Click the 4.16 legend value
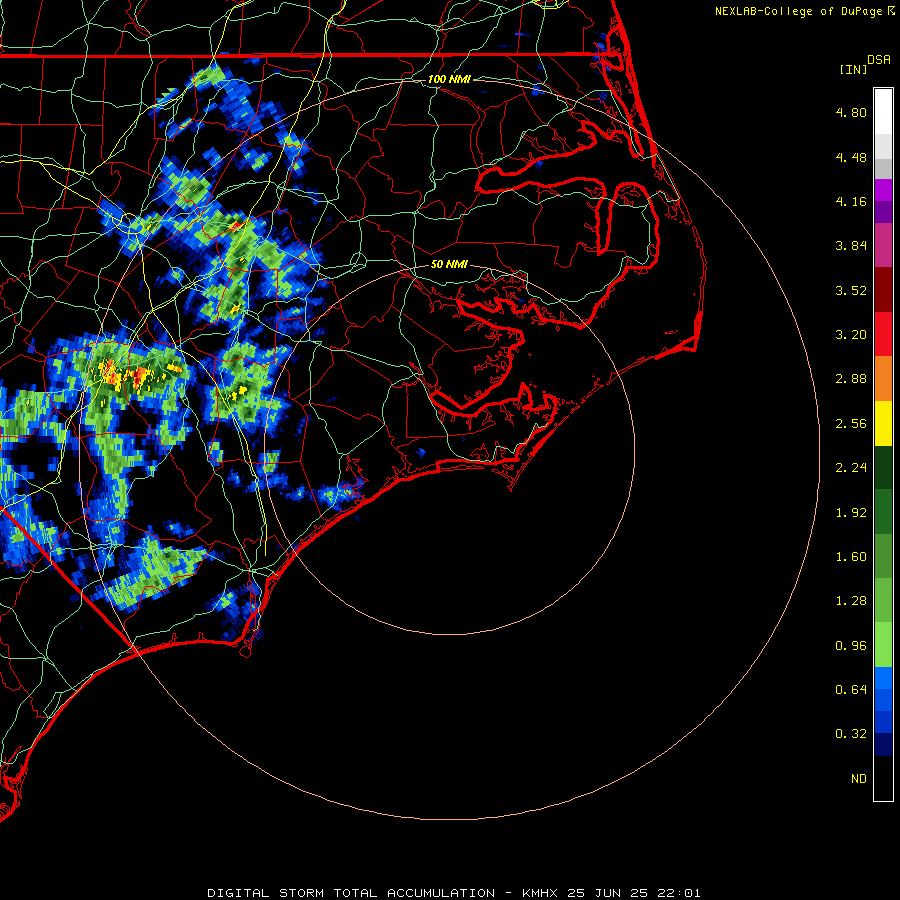 point(851,201)
